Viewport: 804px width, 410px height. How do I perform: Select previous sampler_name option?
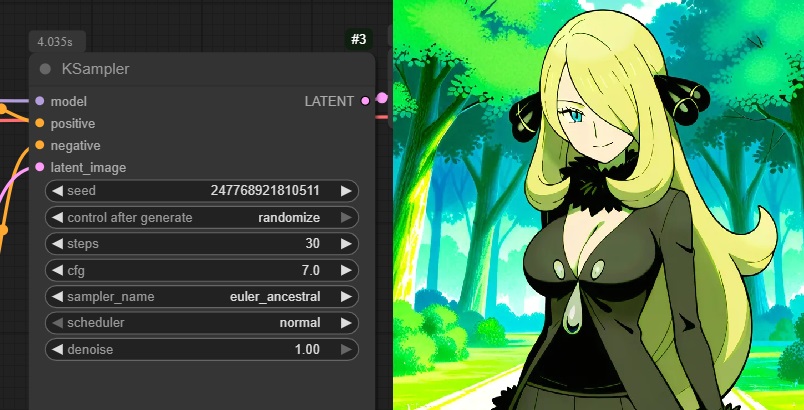tap(57, 297)
